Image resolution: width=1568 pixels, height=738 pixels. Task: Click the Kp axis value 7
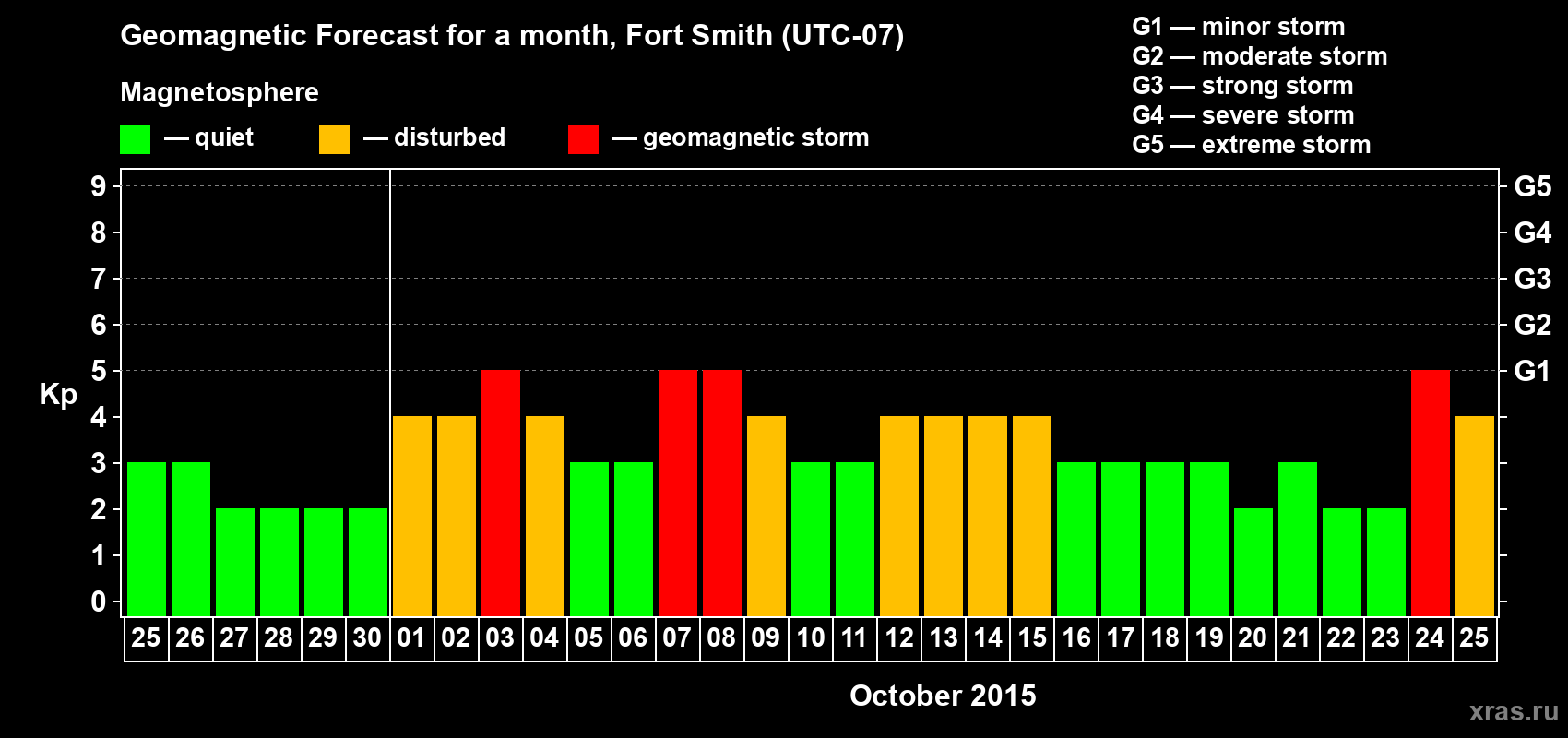98,279
